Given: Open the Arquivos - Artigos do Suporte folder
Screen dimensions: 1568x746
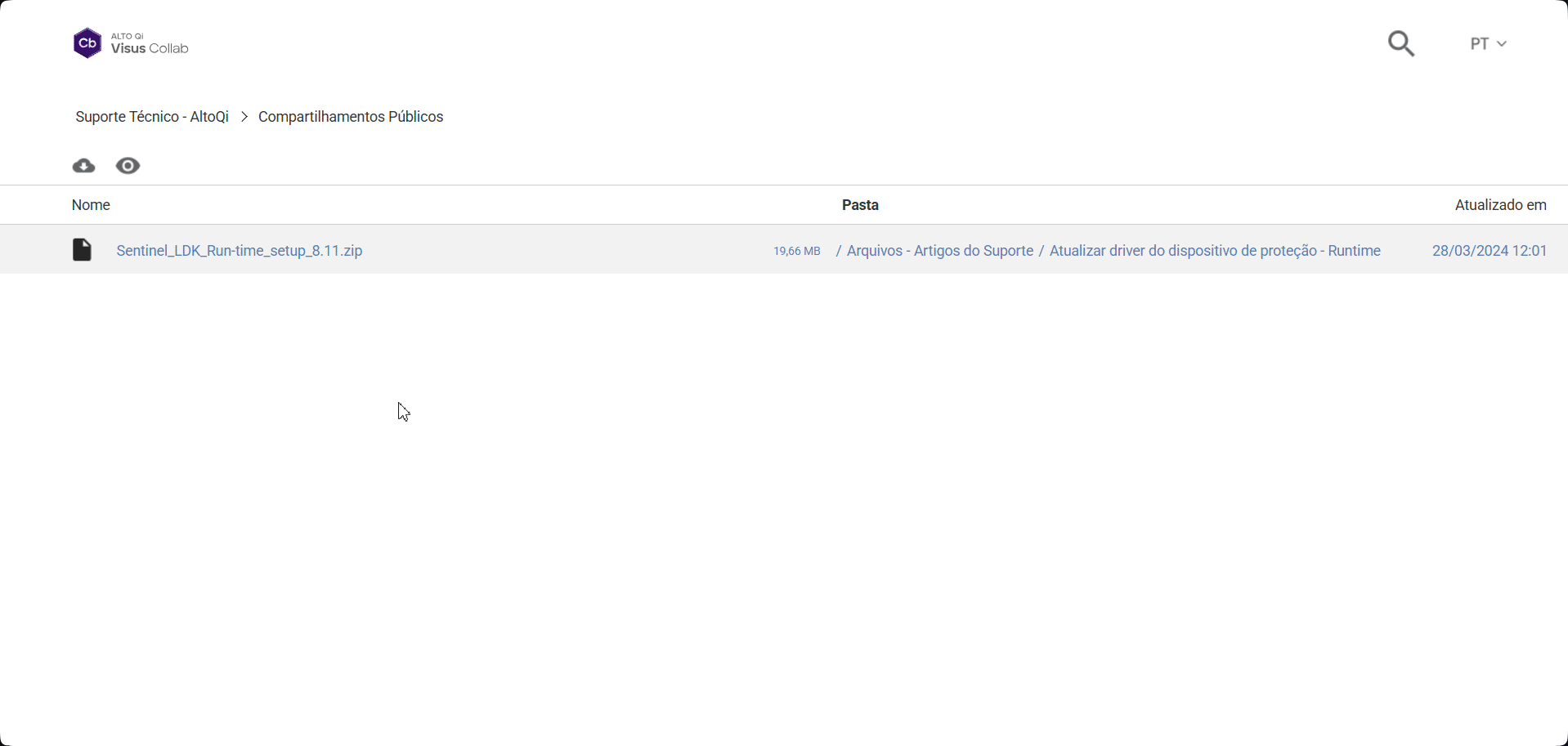Looking at the screenshot, I should click(939, 251).
